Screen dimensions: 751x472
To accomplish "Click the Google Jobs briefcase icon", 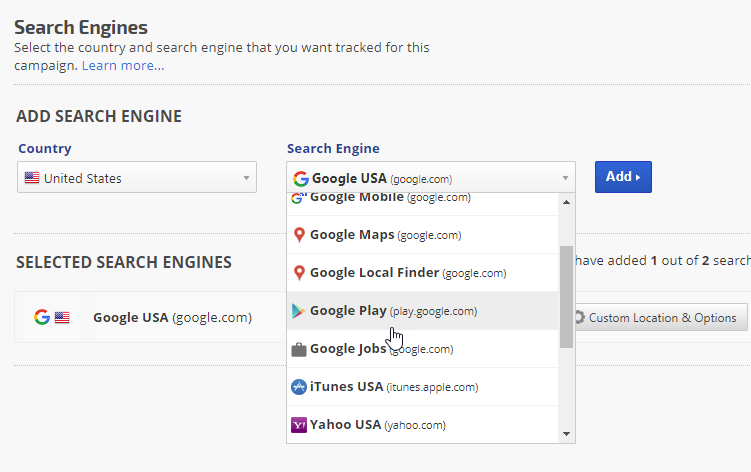I will point(298,349).
